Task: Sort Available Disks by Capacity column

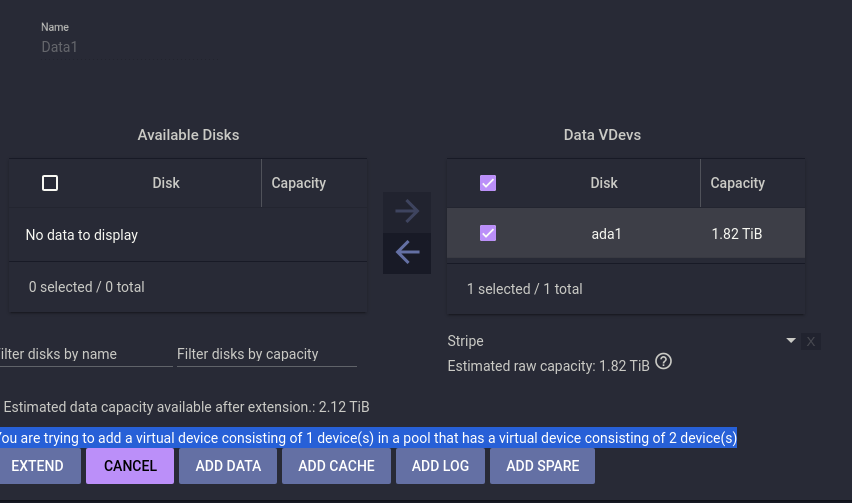Action: 298,183
